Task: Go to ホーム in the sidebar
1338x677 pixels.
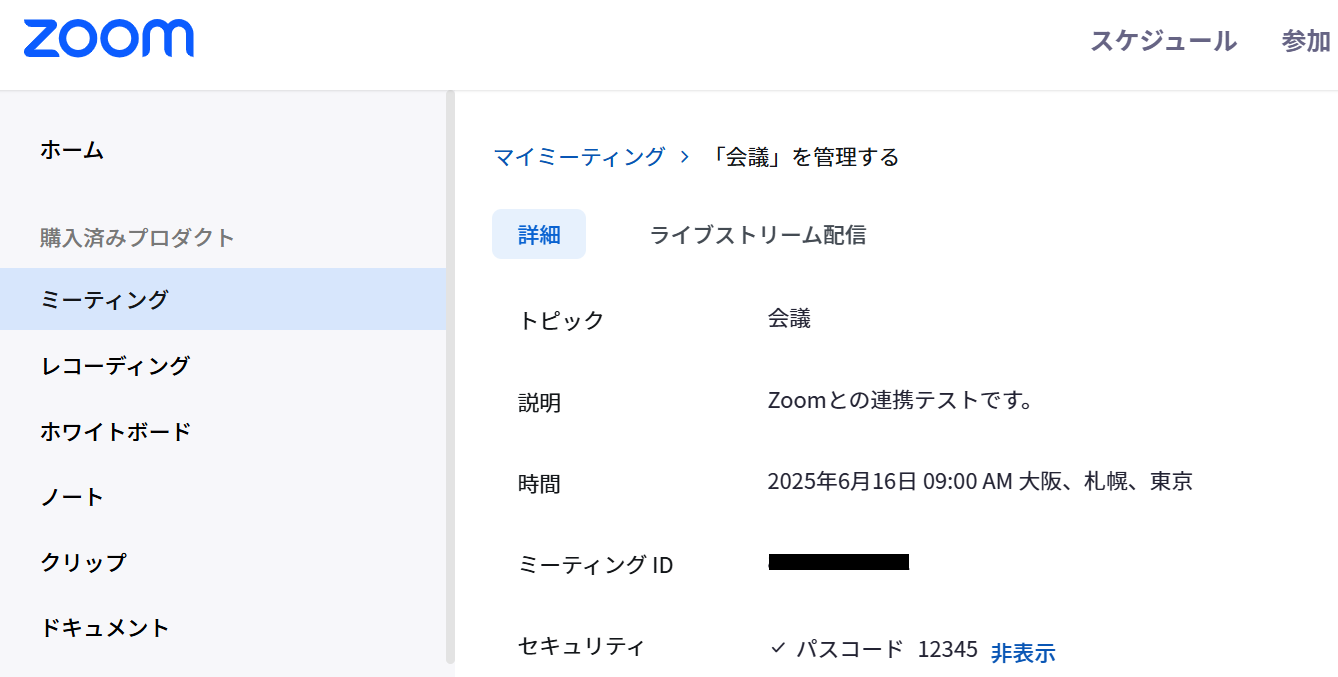Action: 72,150
